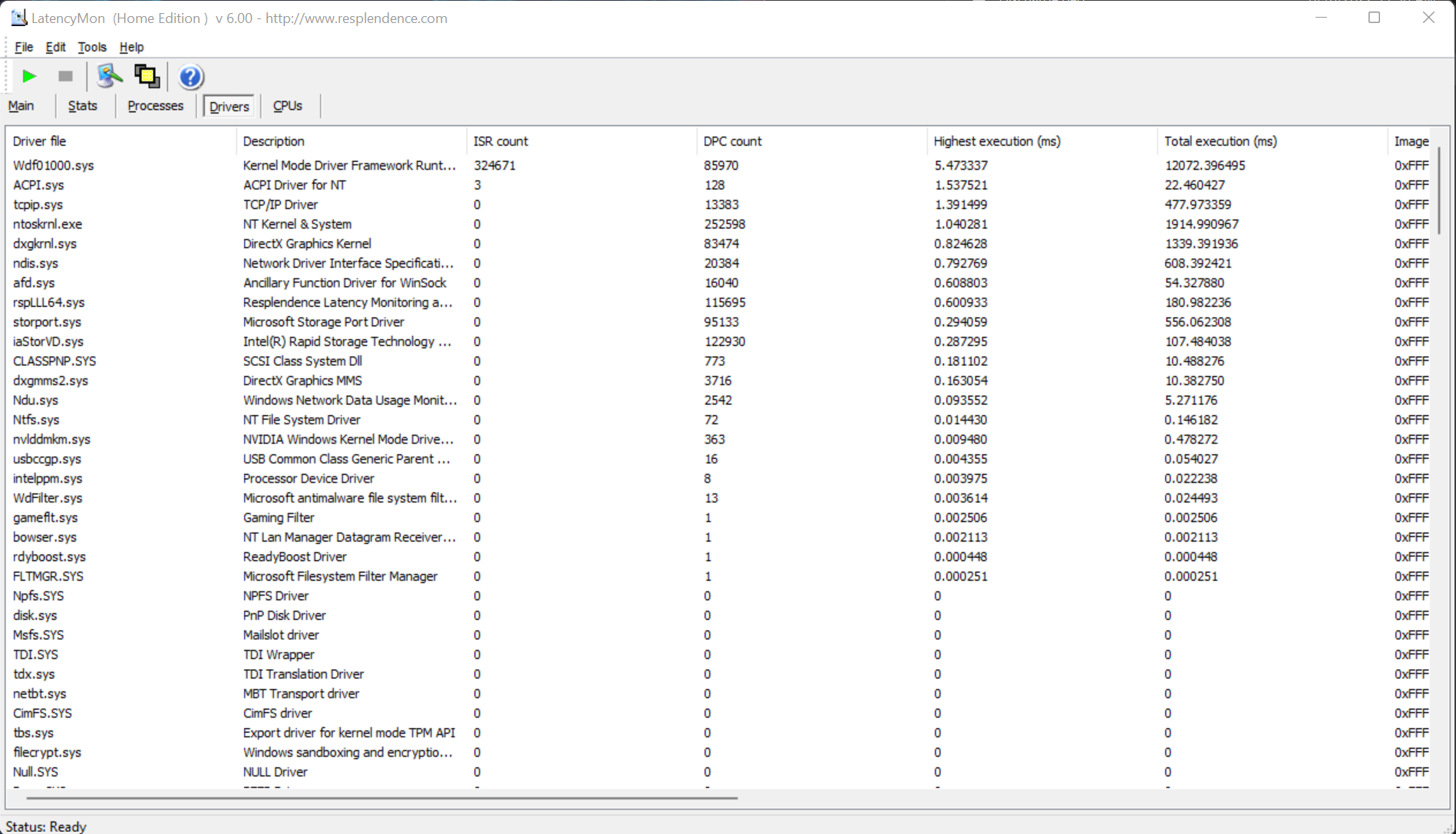Viewport: 1456px width, 834px height.
Task: Switch to the Stats tab
Action: click(x=82, y=106)
